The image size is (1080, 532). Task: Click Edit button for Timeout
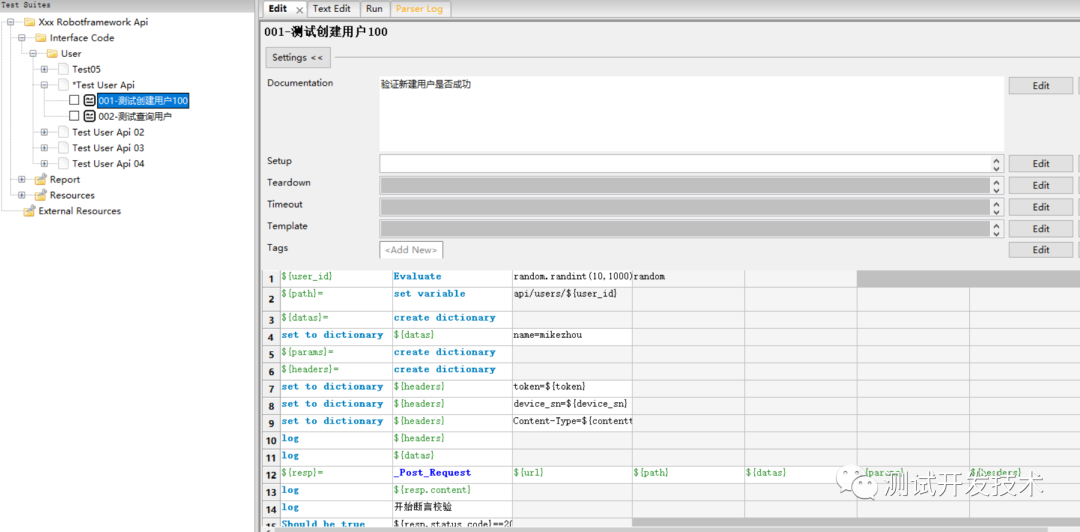click(1041, 207)
